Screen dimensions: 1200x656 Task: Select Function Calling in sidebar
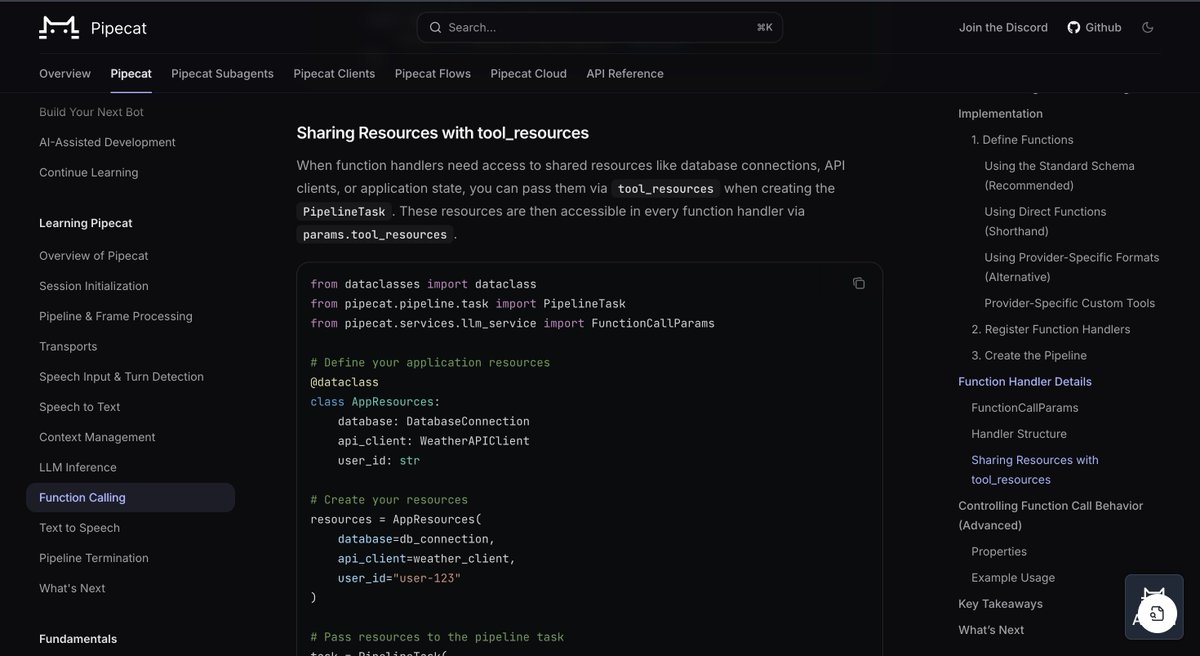(130, 497)
